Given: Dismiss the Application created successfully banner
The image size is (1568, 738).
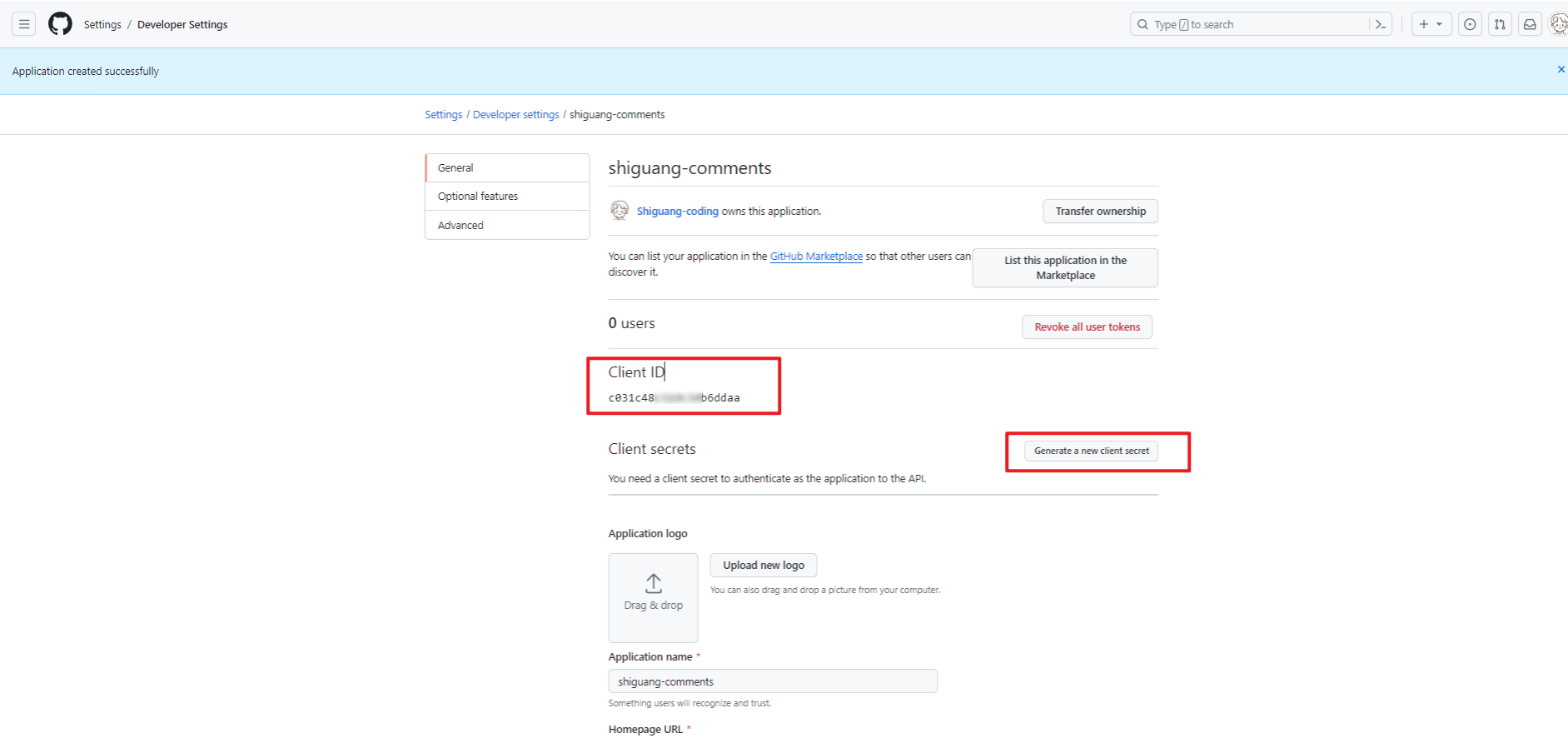Looking at the screenshot, I should click(1561, 70).
